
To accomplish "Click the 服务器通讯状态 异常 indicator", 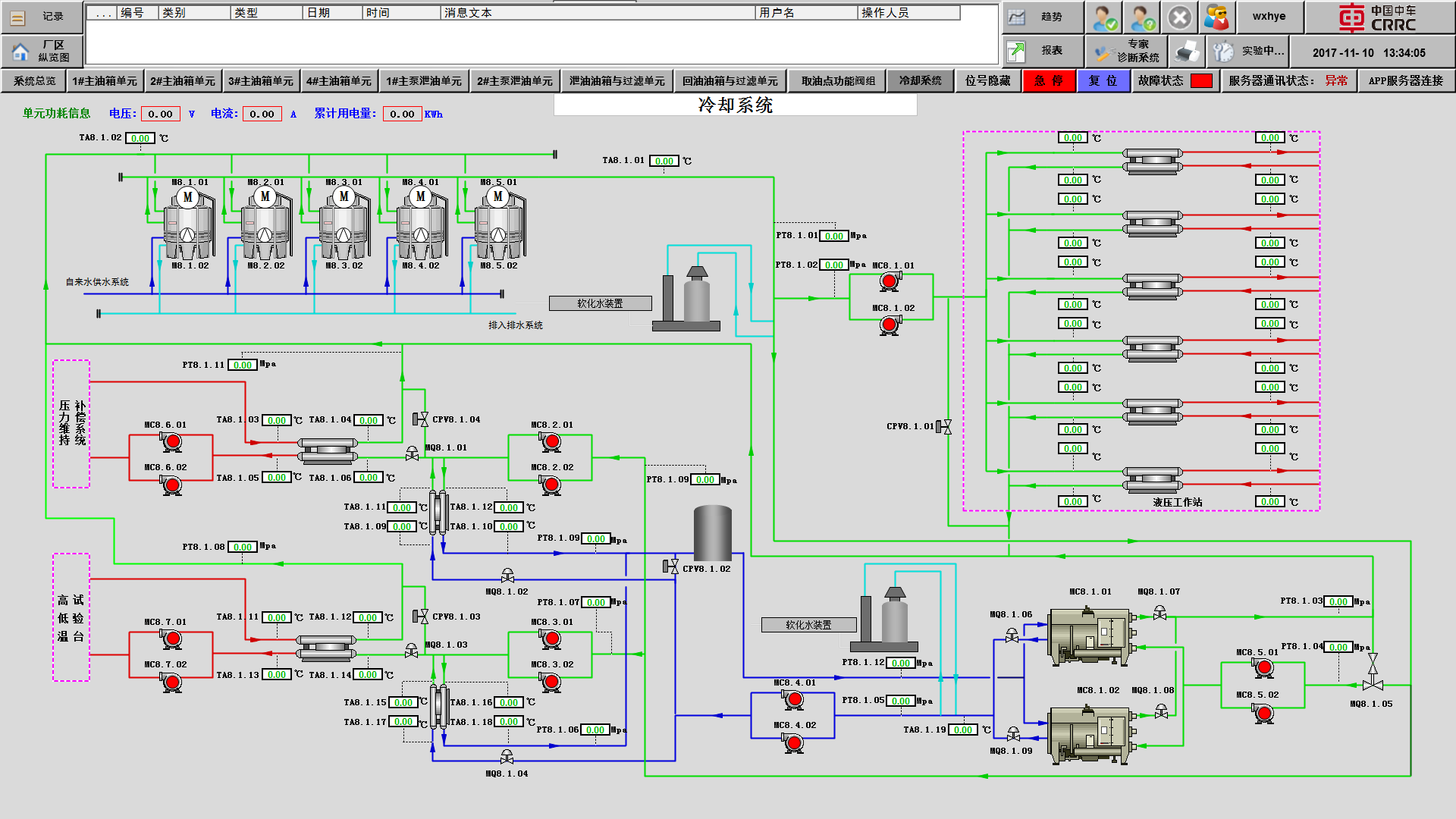I will [1335, 81].
